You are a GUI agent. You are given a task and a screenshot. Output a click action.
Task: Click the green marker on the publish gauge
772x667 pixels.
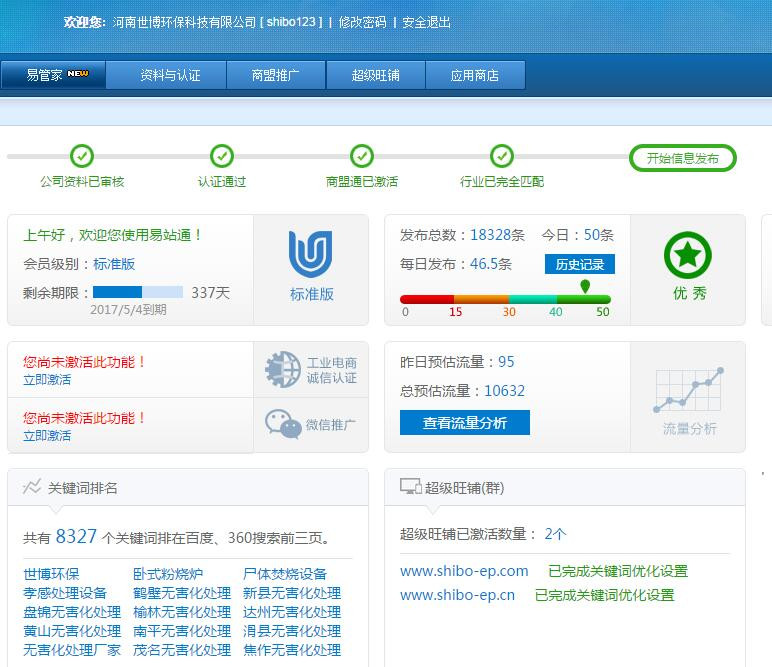[x=585, y=287]
